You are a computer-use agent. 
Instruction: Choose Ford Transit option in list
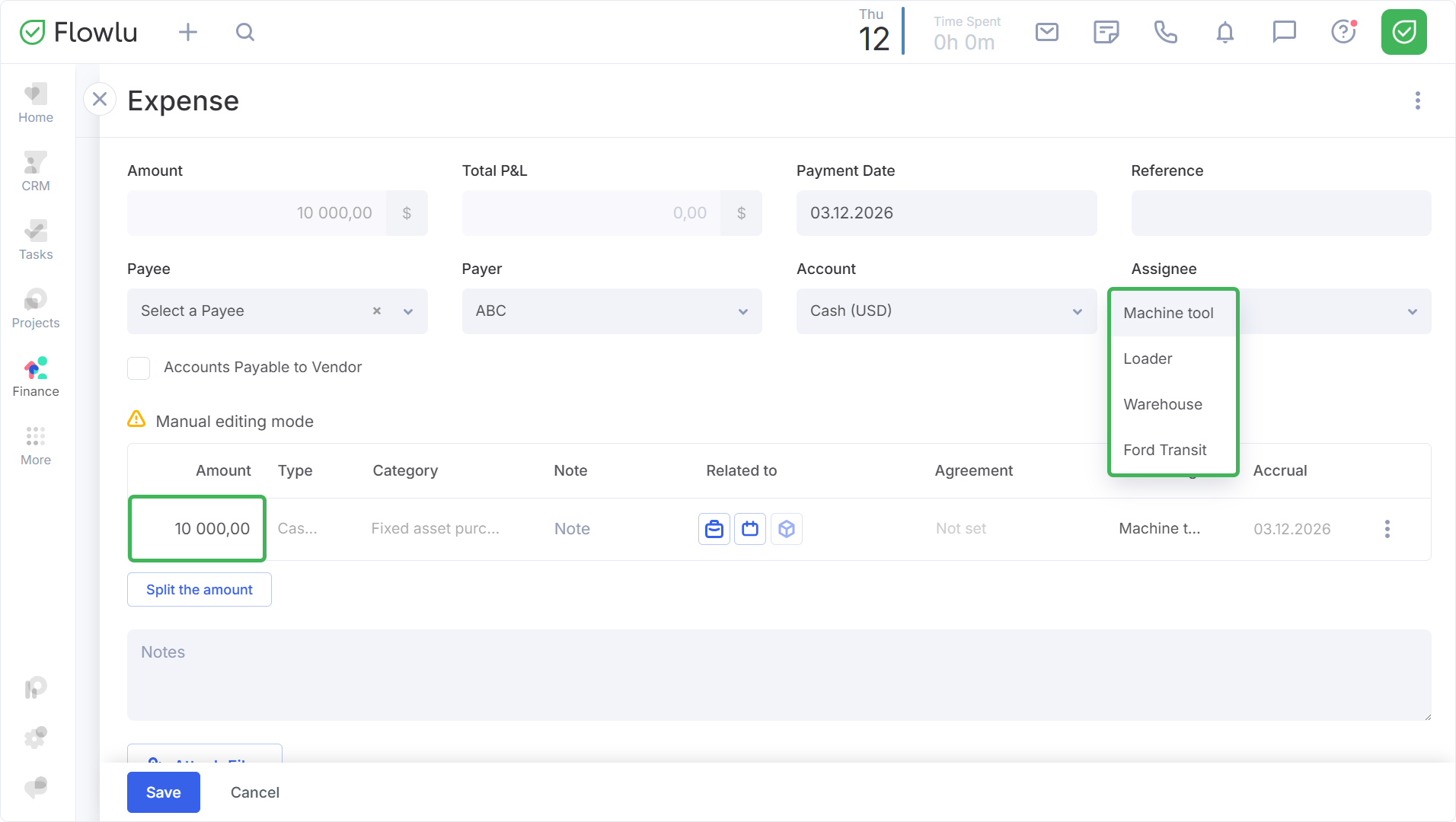1164,450
